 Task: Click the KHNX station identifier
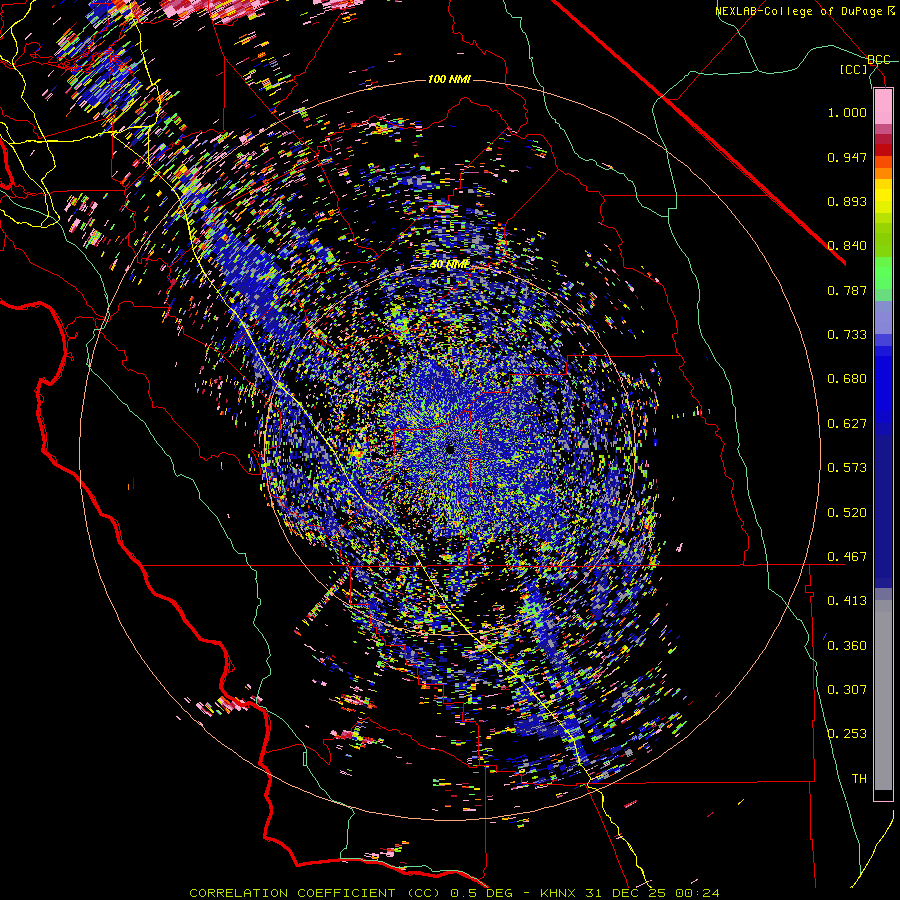click(559, 893)
